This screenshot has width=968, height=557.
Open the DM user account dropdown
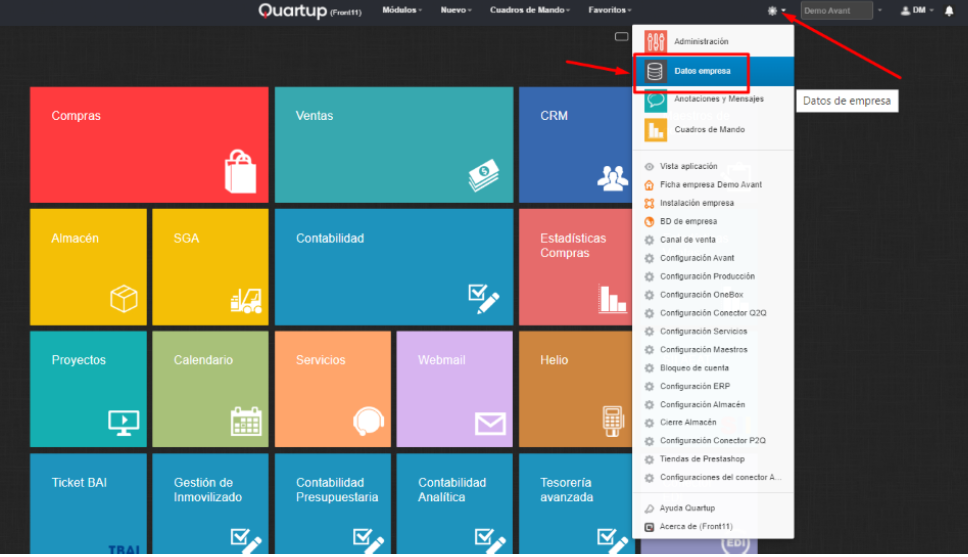917,10
